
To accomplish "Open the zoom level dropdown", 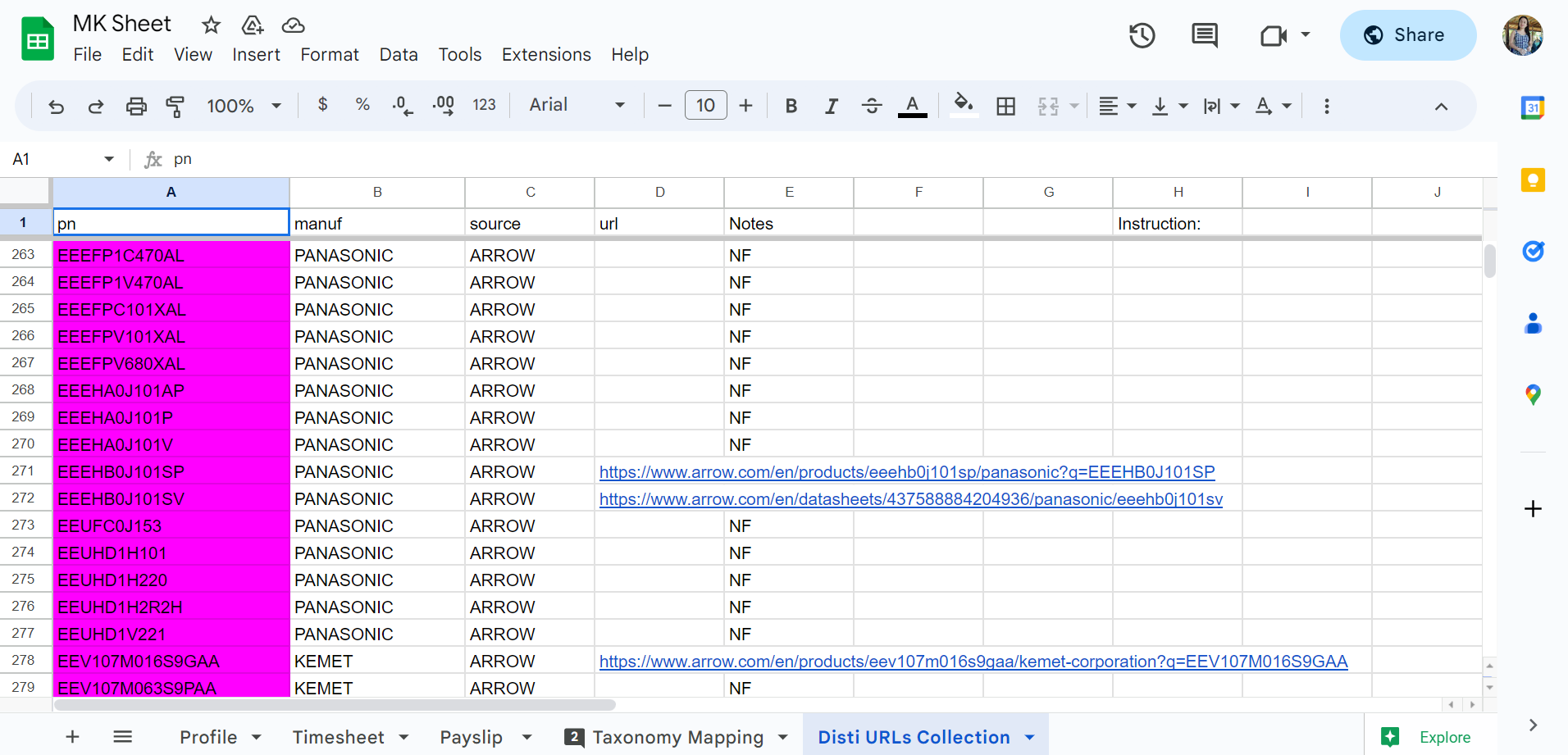I will point(244,106).
